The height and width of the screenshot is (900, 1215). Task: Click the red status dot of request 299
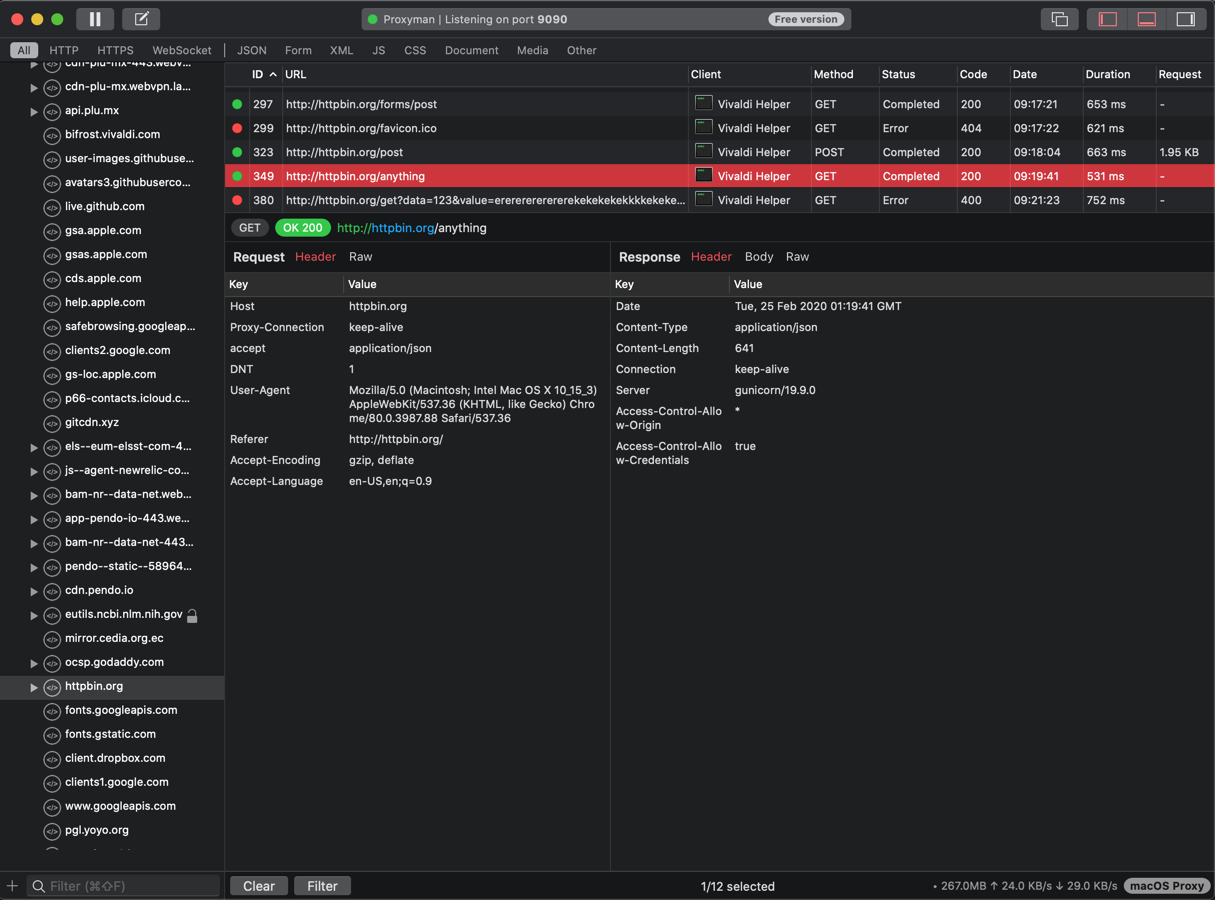tap(237, 128)
